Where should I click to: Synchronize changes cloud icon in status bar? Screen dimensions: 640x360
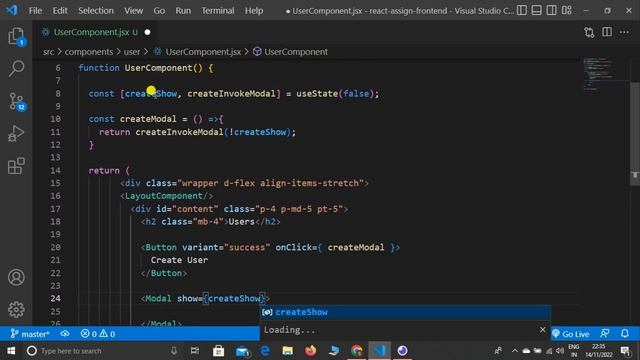(65, 334)
